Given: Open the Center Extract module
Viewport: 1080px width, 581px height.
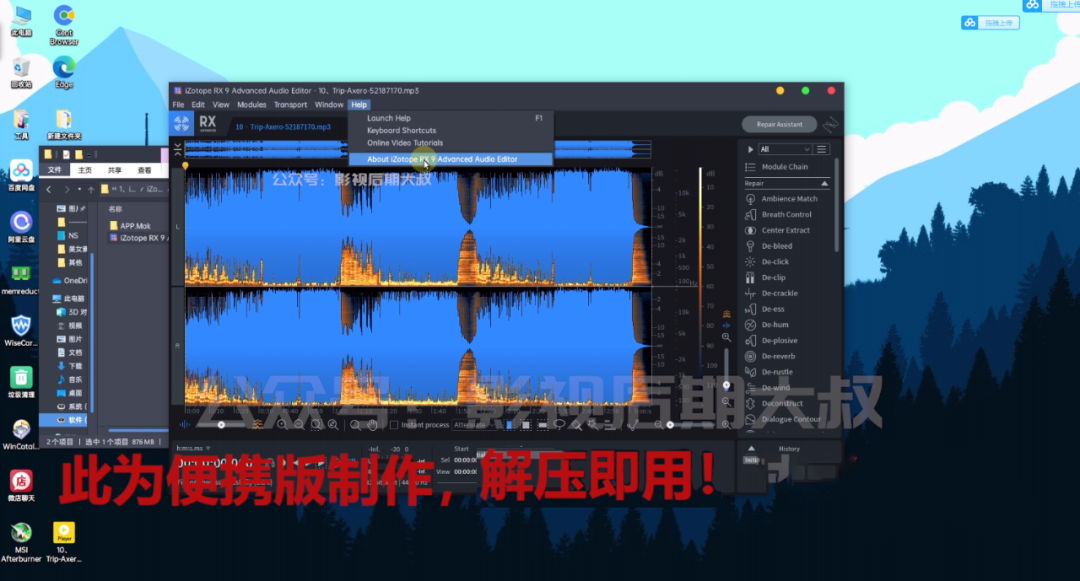Looking at the screenshot, I should click(785, 230).
